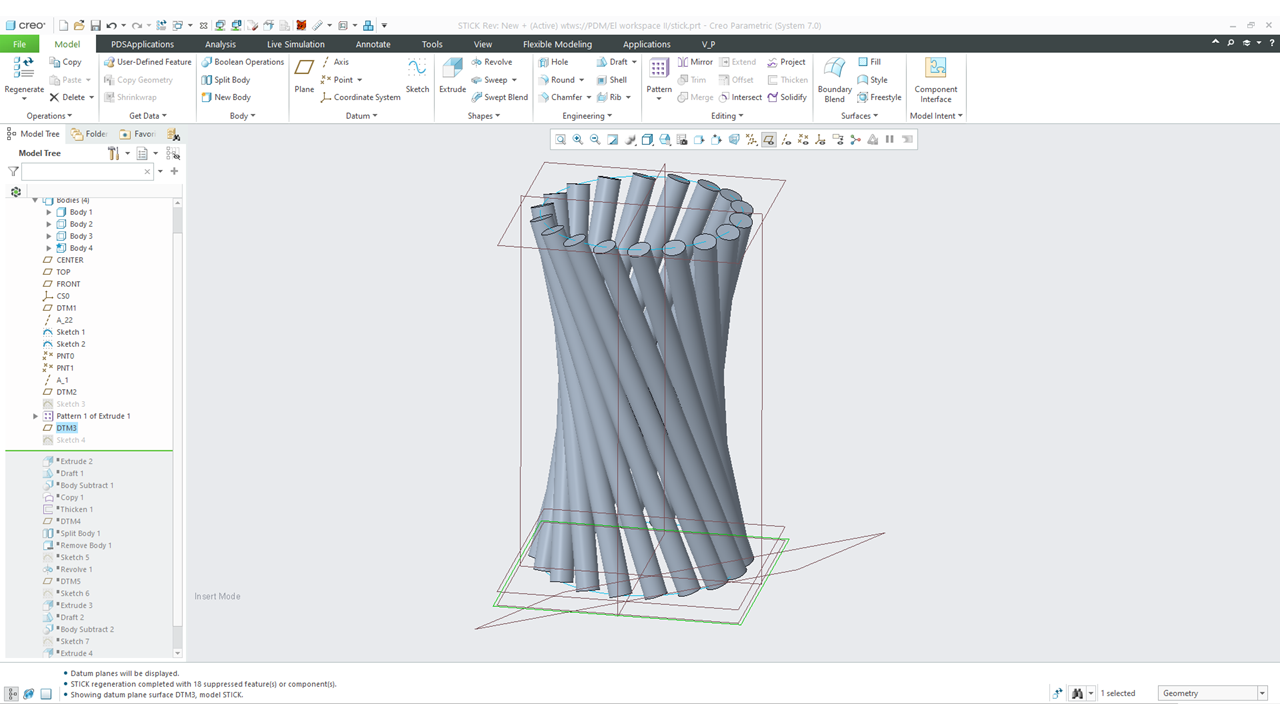This screenshot has width=1280, height=720.
Task: Click User-Defined Feature button
Action: [147, 62]
